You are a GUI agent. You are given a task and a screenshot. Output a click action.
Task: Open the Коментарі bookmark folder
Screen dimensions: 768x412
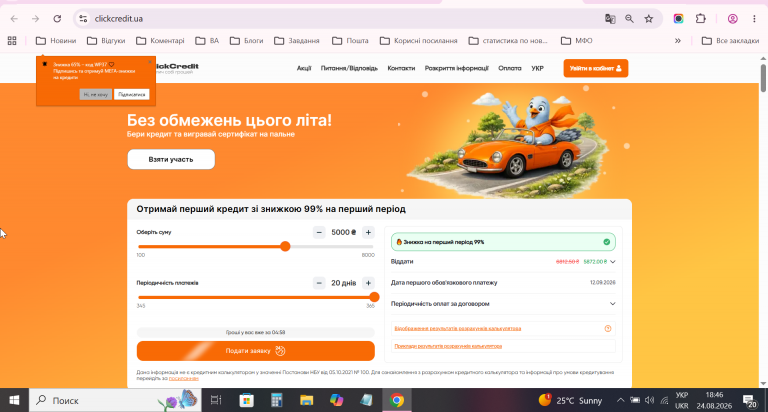pyautogui.click(x=160, y=41)
